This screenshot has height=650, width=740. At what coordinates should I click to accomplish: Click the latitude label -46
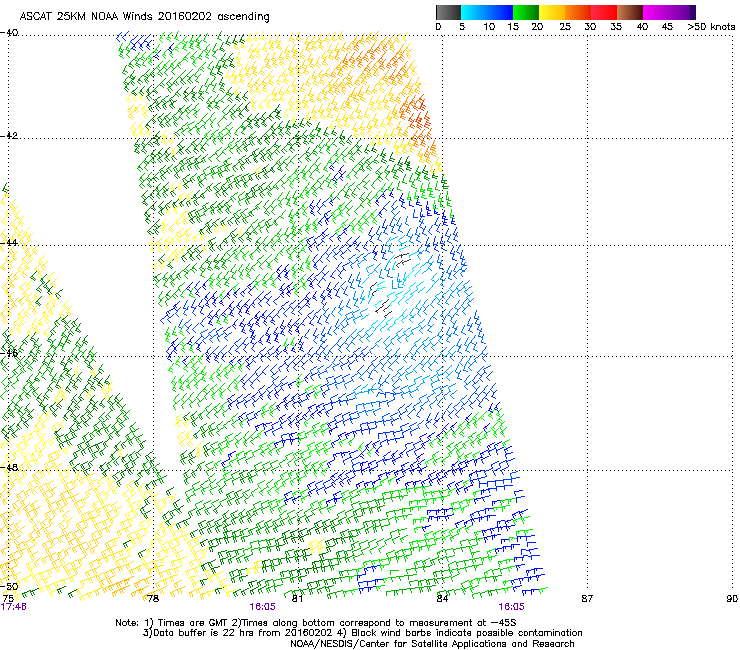pyautogui.click(x=9, y=353)
